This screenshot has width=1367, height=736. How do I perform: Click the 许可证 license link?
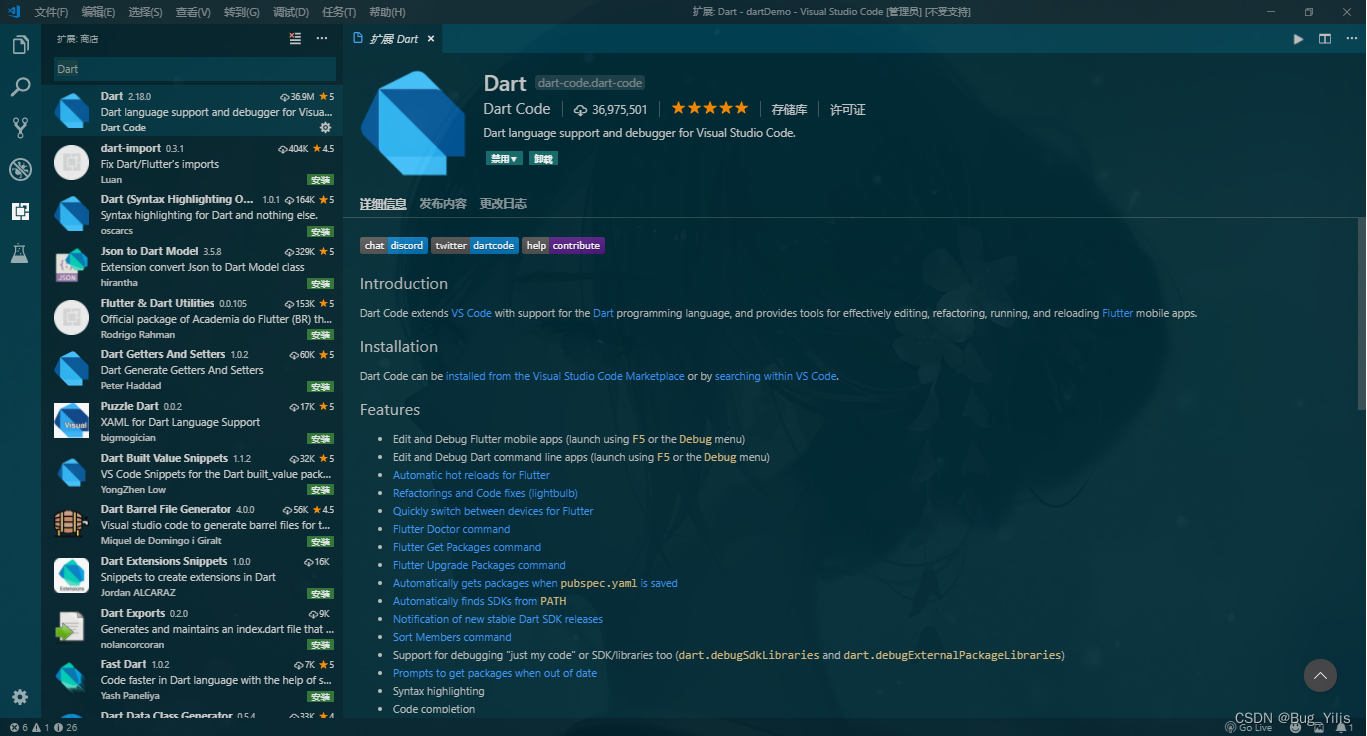tap(848, 109)
